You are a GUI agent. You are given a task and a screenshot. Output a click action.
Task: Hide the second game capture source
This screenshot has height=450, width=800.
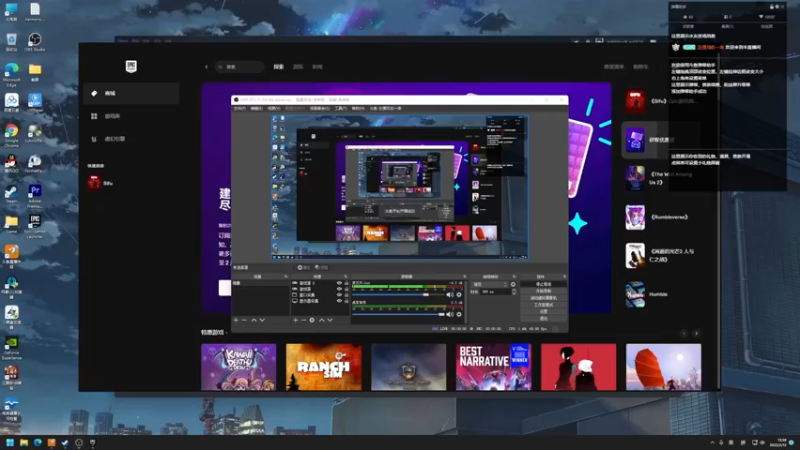pos(339,289)
